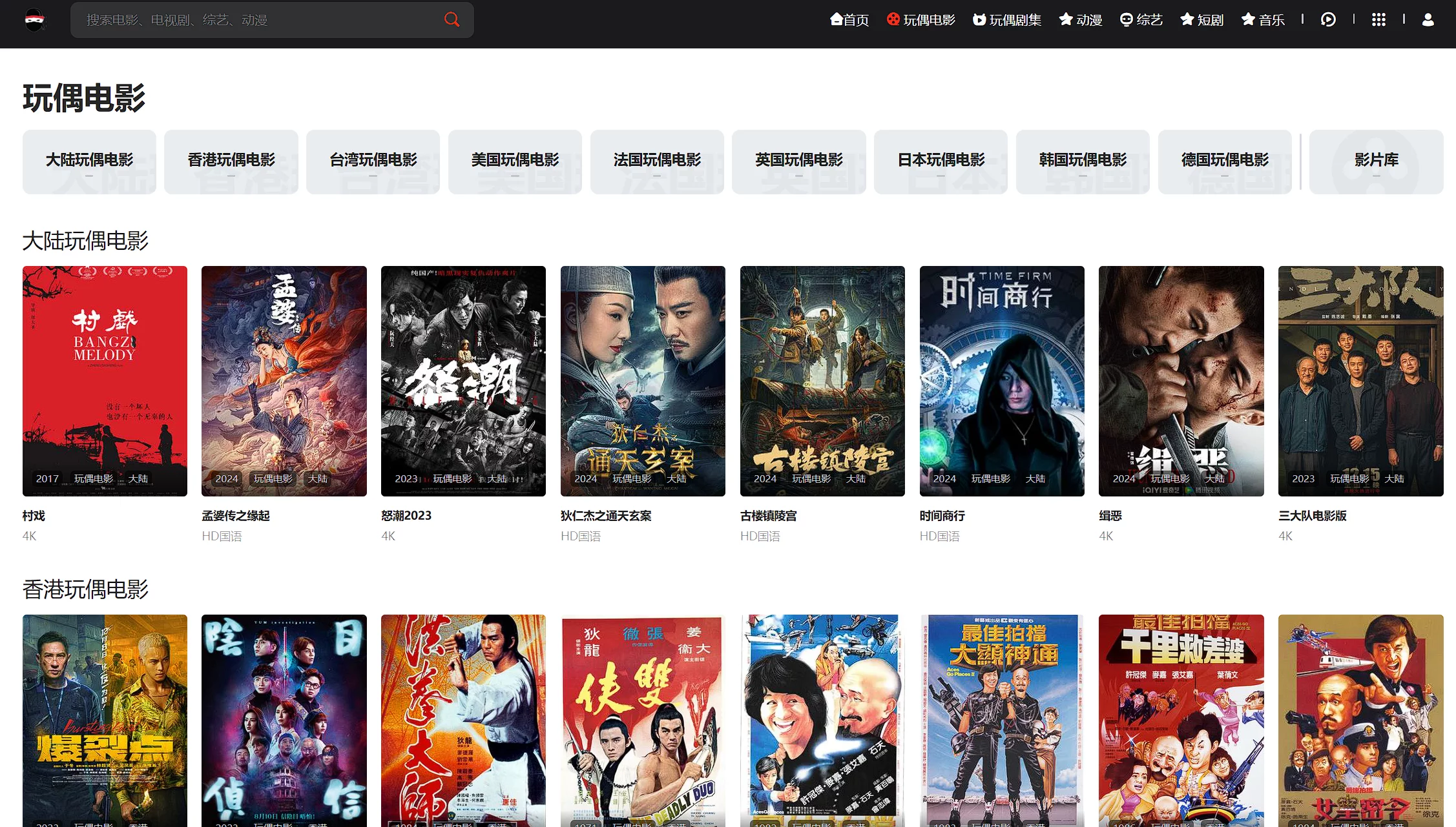Open 玩偶剧集 navigation item
The height and width of the screenshot is (827, 1456).
tap(1007, 20)
